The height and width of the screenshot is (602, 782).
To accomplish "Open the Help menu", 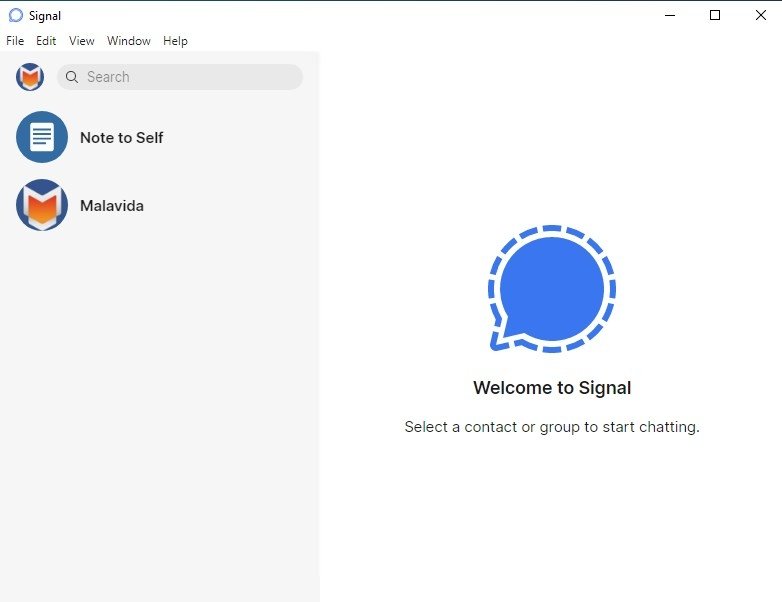I will point(175,41).
